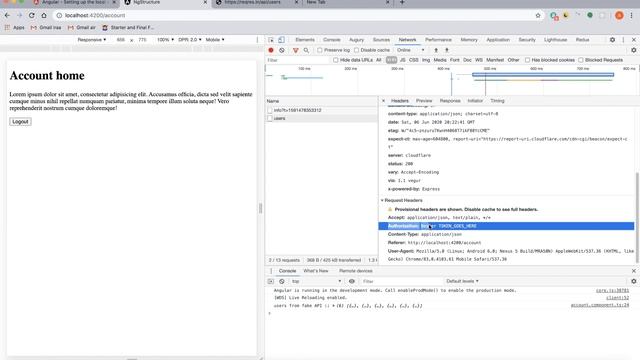640x360 pixels.
Task: Open the Preview tab of the request
Action: pyautogui.click(x=424, y=101)
